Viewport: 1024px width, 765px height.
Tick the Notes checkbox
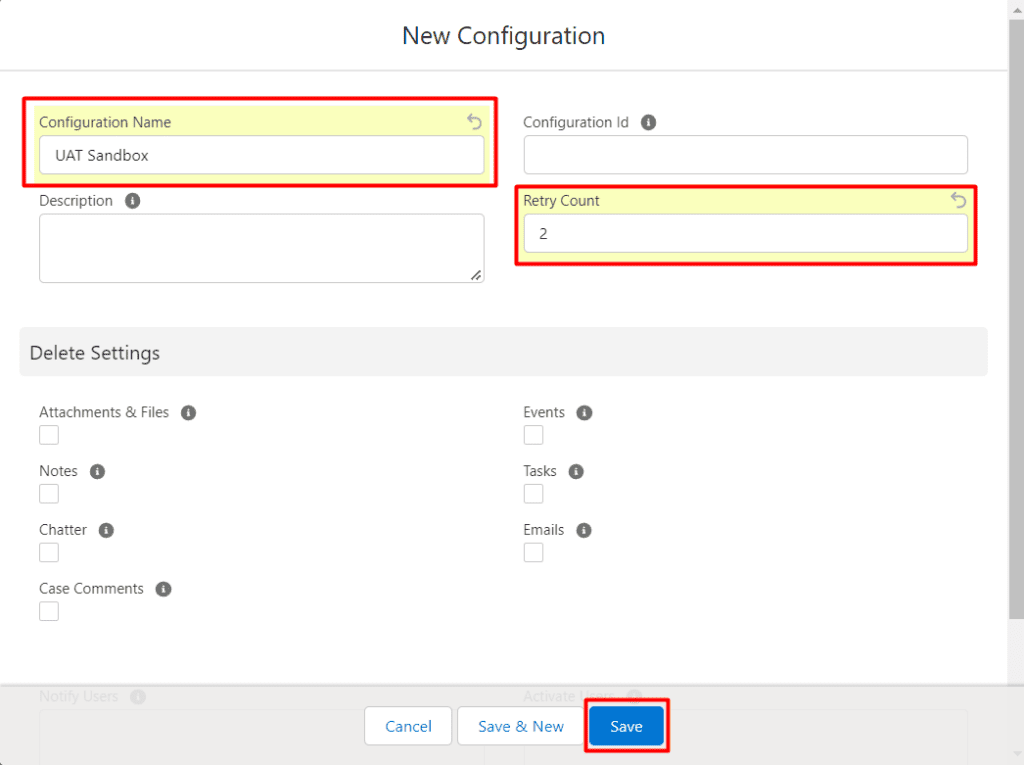49,494
